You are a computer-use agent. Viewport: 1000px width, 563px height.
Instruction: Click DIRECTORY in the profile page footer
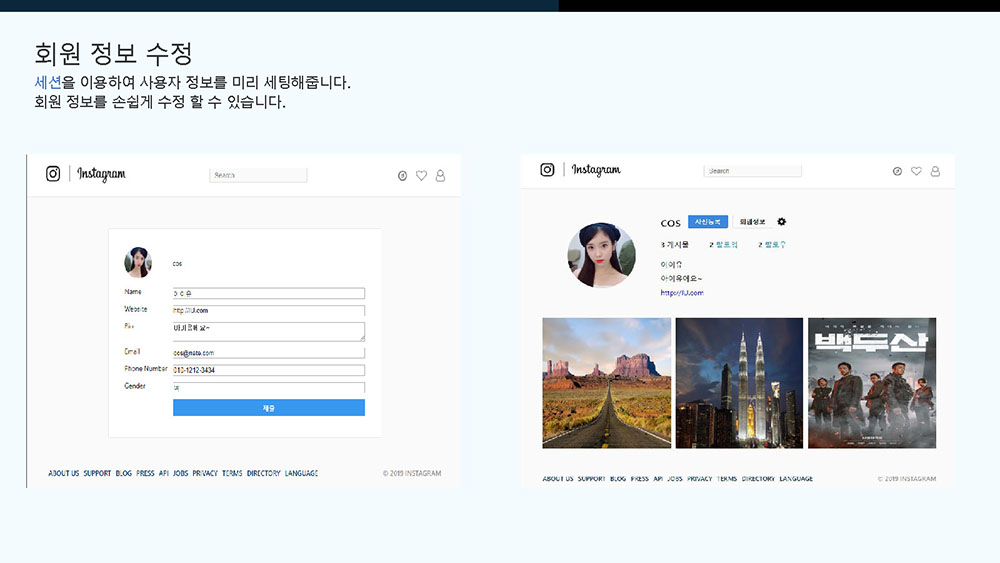click(x=758, y=478)
